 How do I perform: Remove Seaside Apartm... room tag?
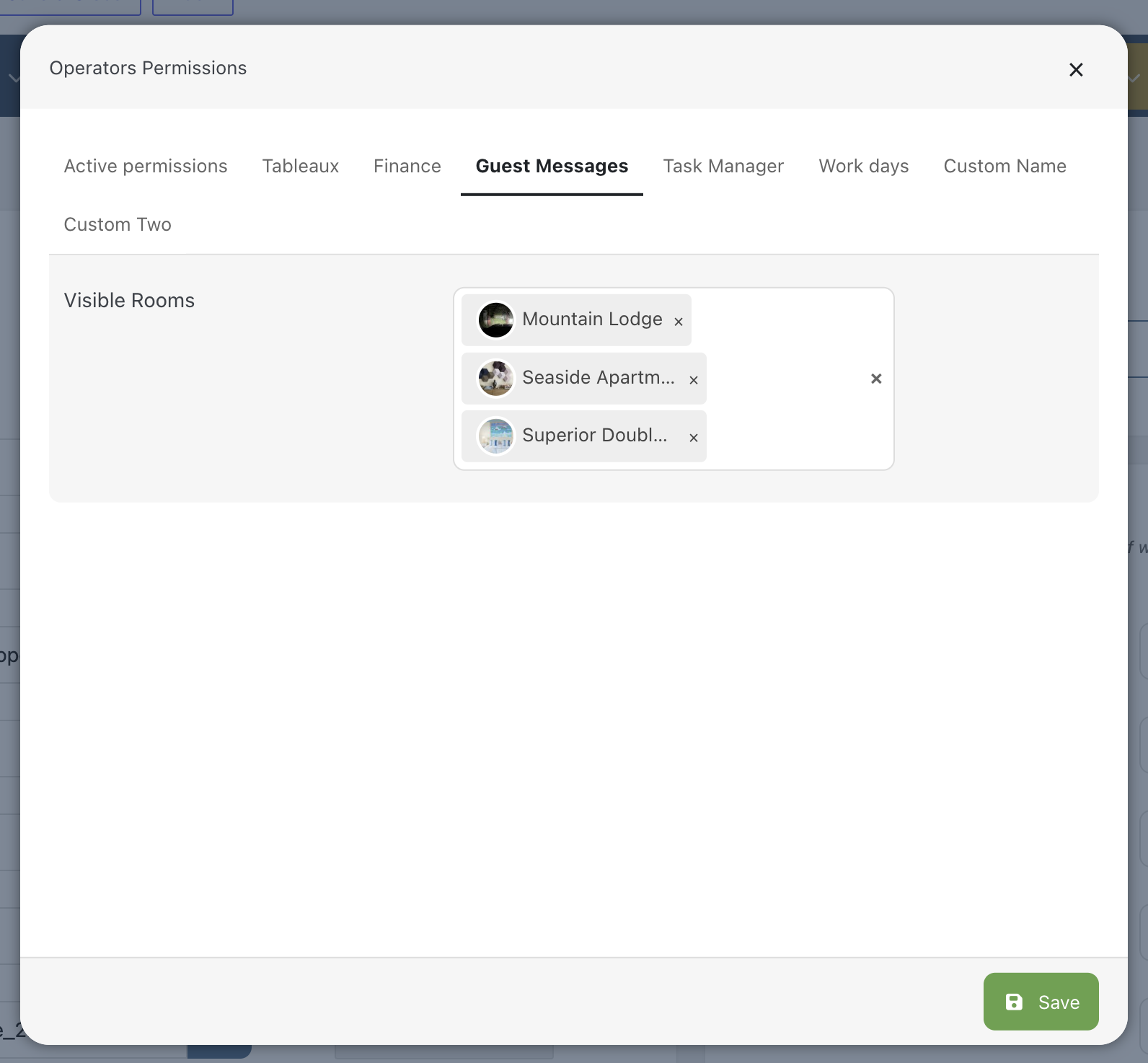(x=694, y=380)
